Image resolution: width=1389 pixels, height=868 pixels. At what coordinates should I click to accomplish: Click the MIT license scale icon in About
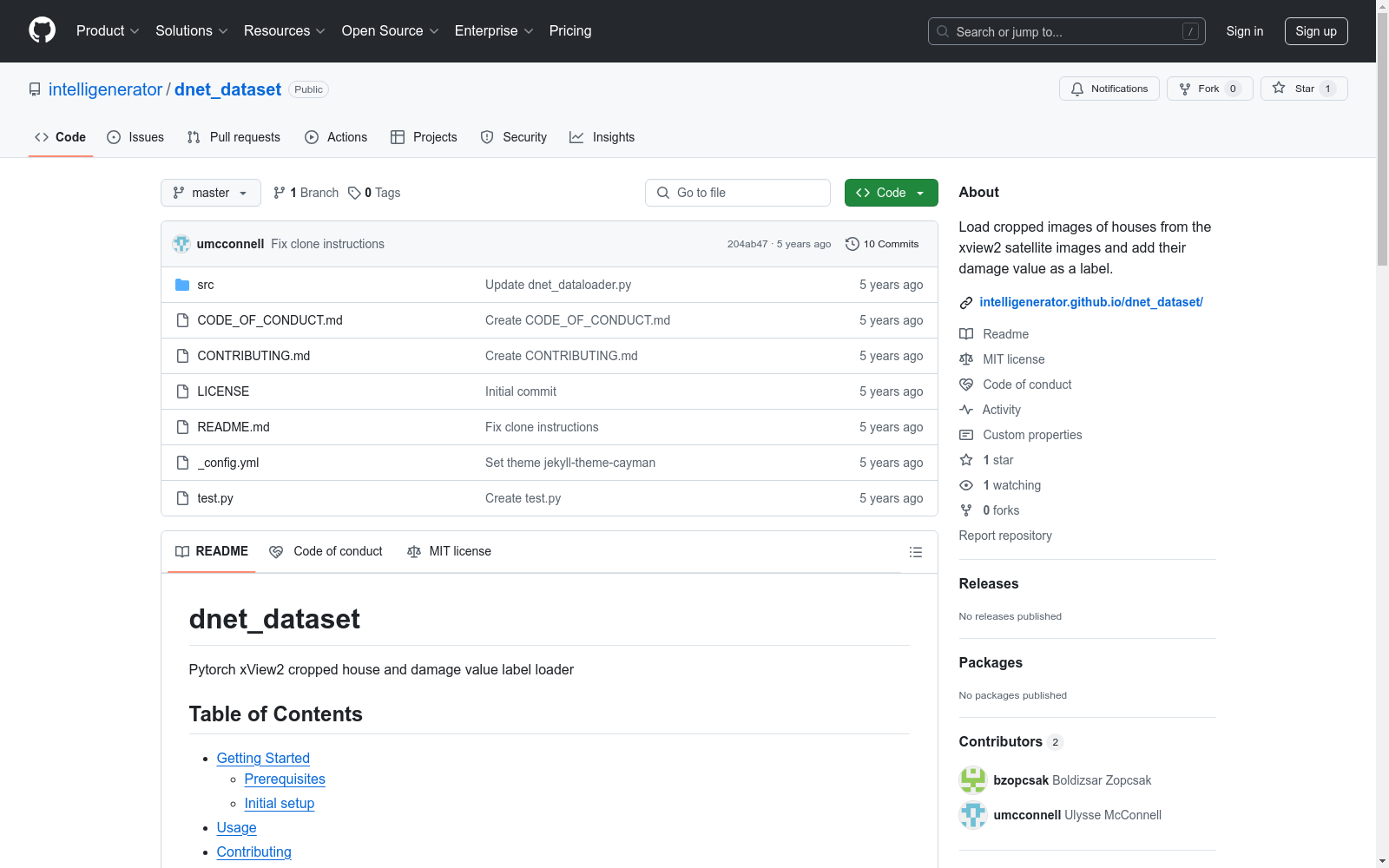[x=966, y=359]
